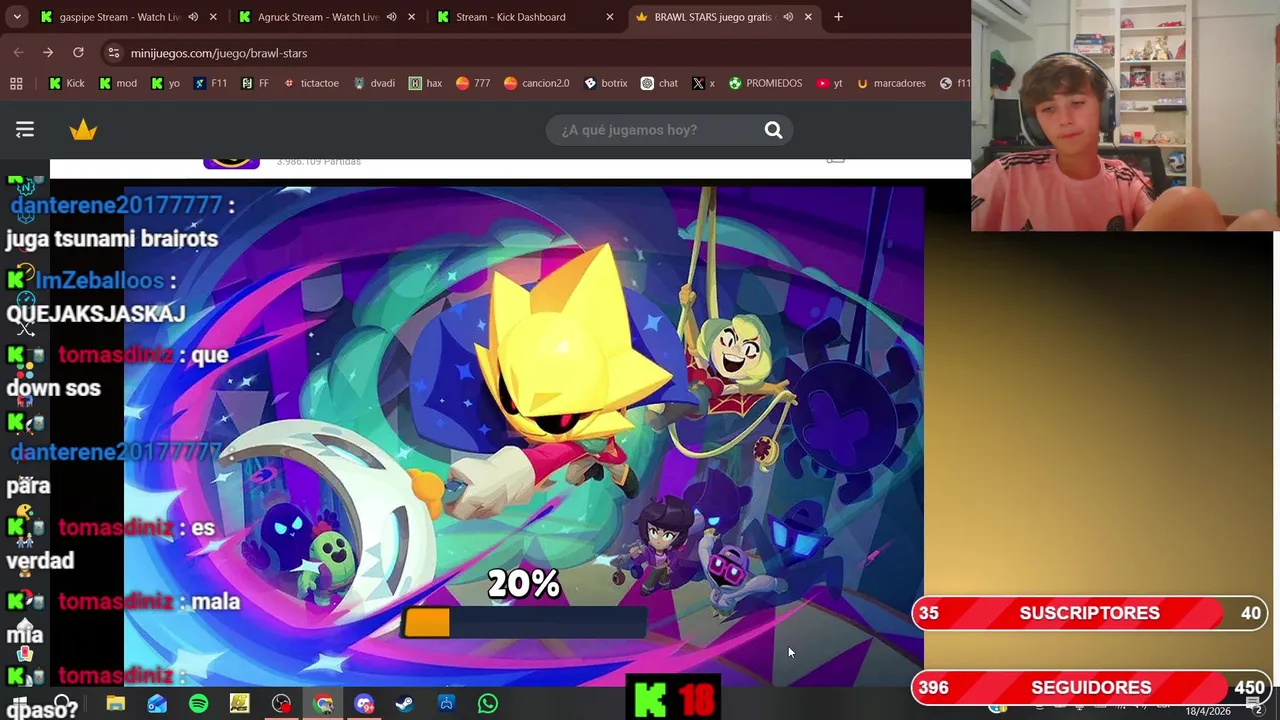
Task: Open the botrix bookmark
Action: [605, 83]
